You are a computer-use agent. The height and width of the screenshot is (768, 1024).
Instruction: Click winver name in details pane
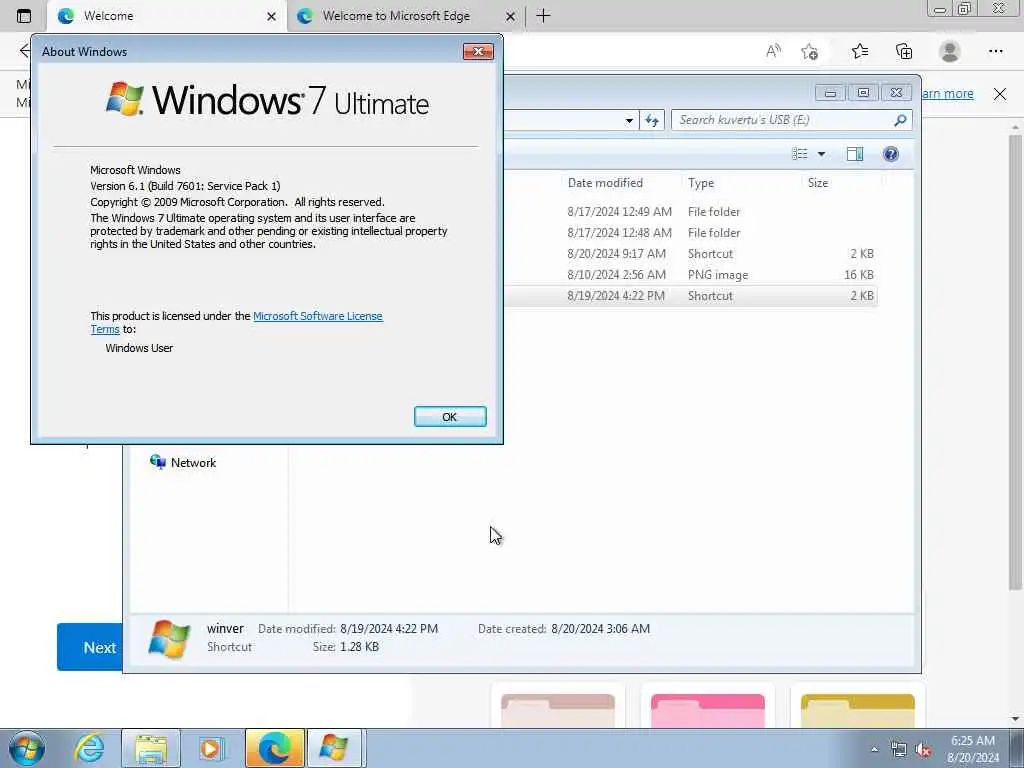click(x=225, y=628)
